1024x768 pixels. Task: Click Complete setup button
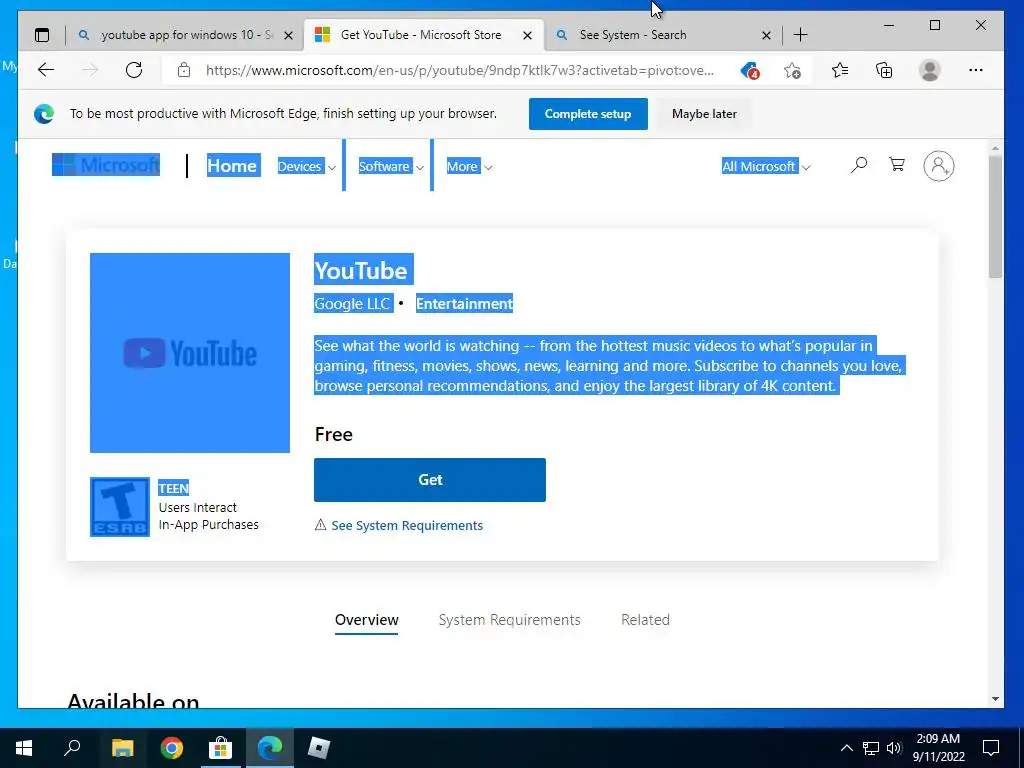click(588, 114)
